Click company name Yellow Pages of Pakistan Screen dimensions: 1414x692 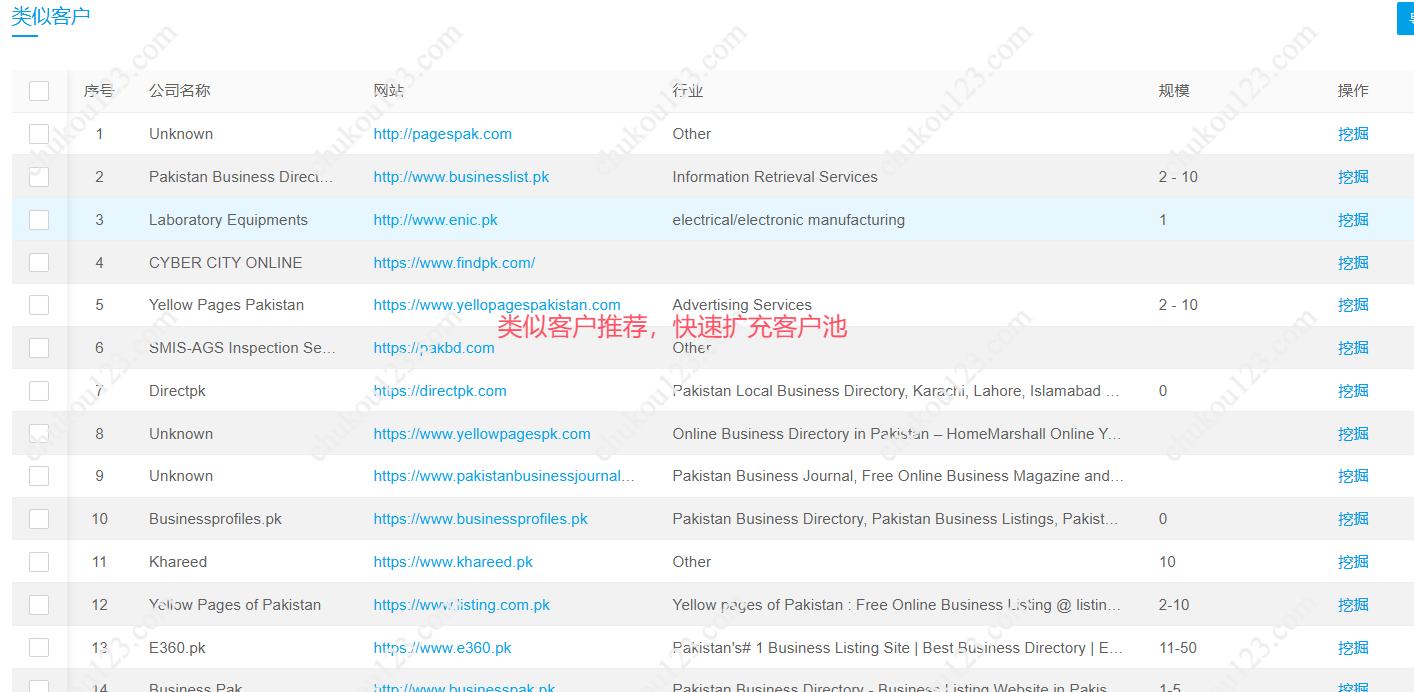coord(235,605)
